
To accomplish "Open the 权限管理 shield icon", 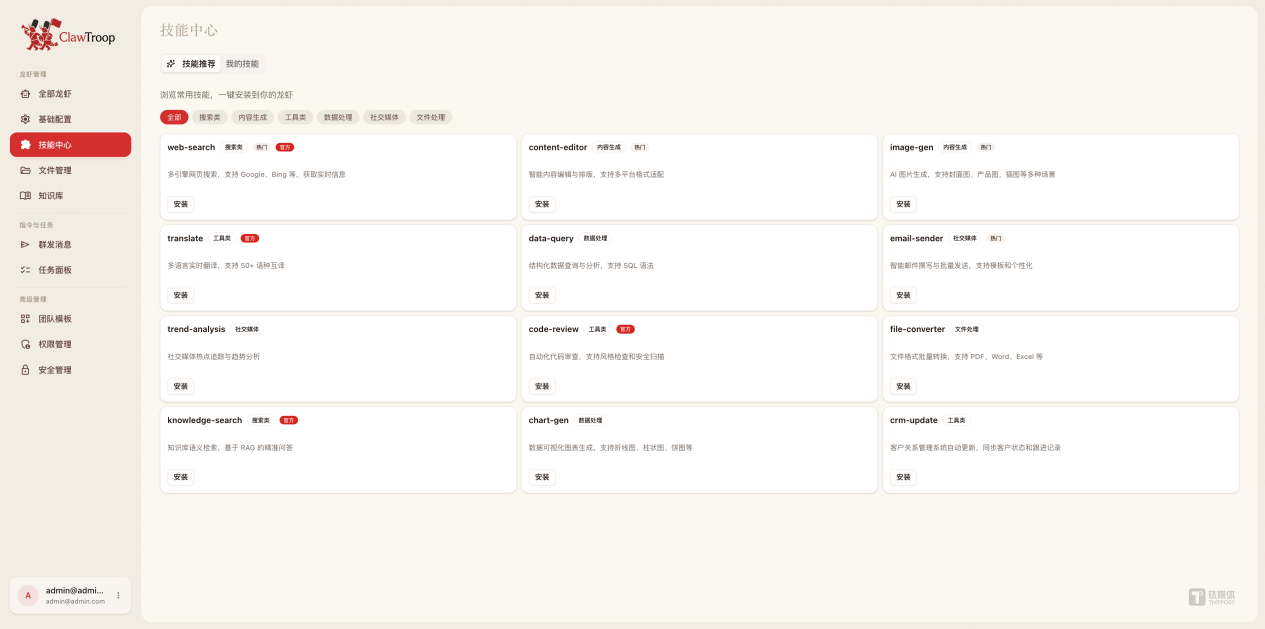I will click(25, 344).
